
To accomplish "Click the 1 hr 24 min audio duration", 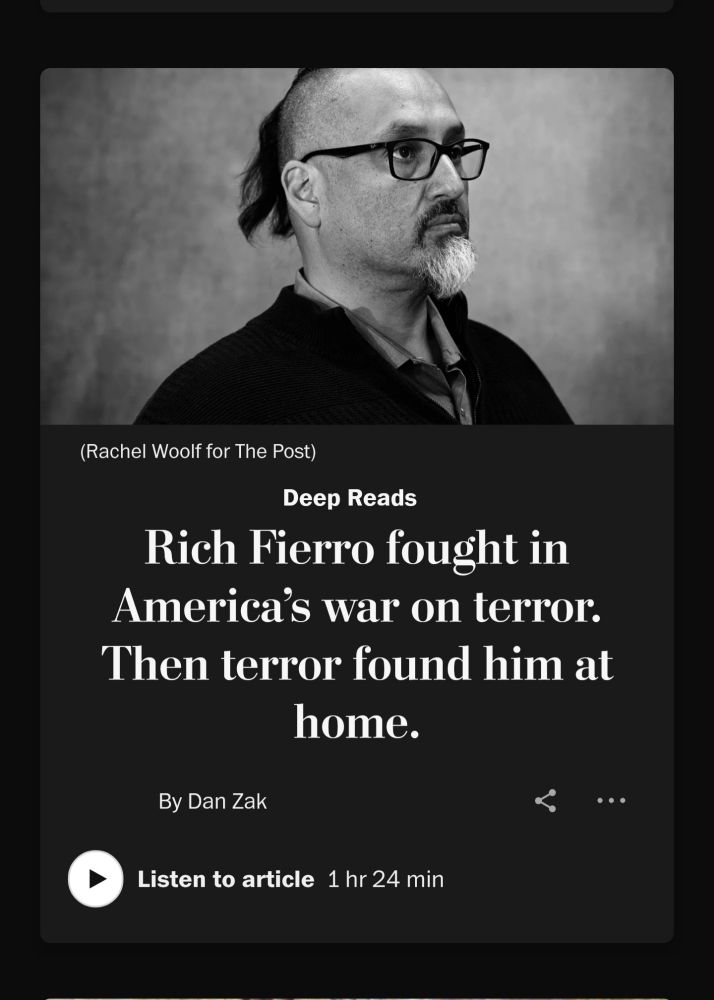I will tap(386, 879).
